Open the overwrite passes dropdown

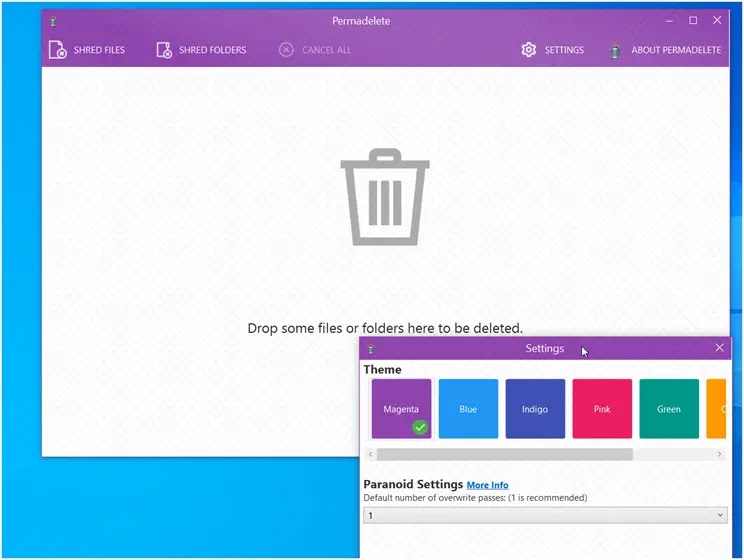pyautogui.click(x=545, y=515)
